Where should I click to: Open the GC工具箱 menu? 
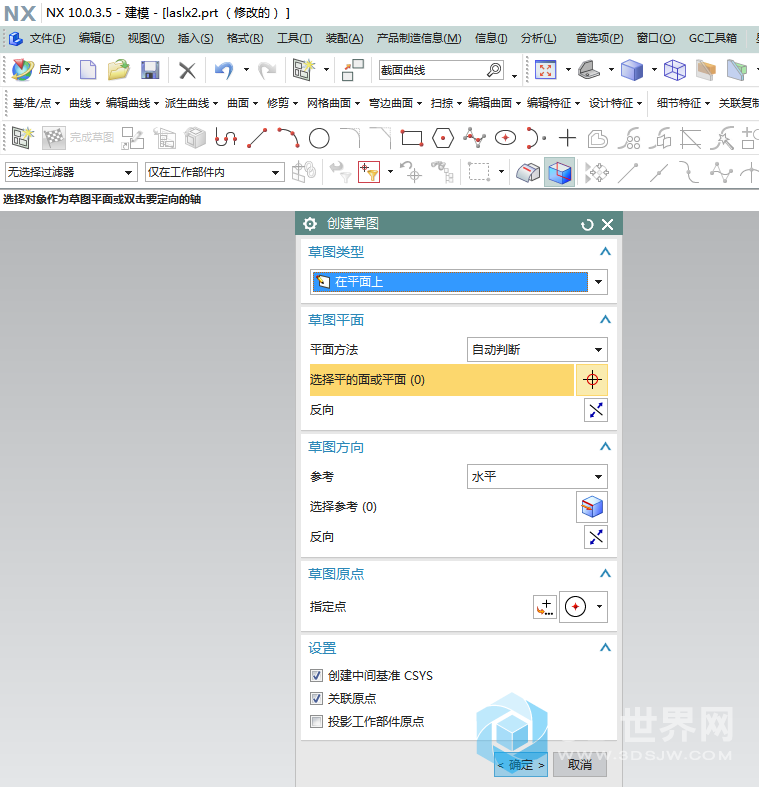click(x=712, y=38)
